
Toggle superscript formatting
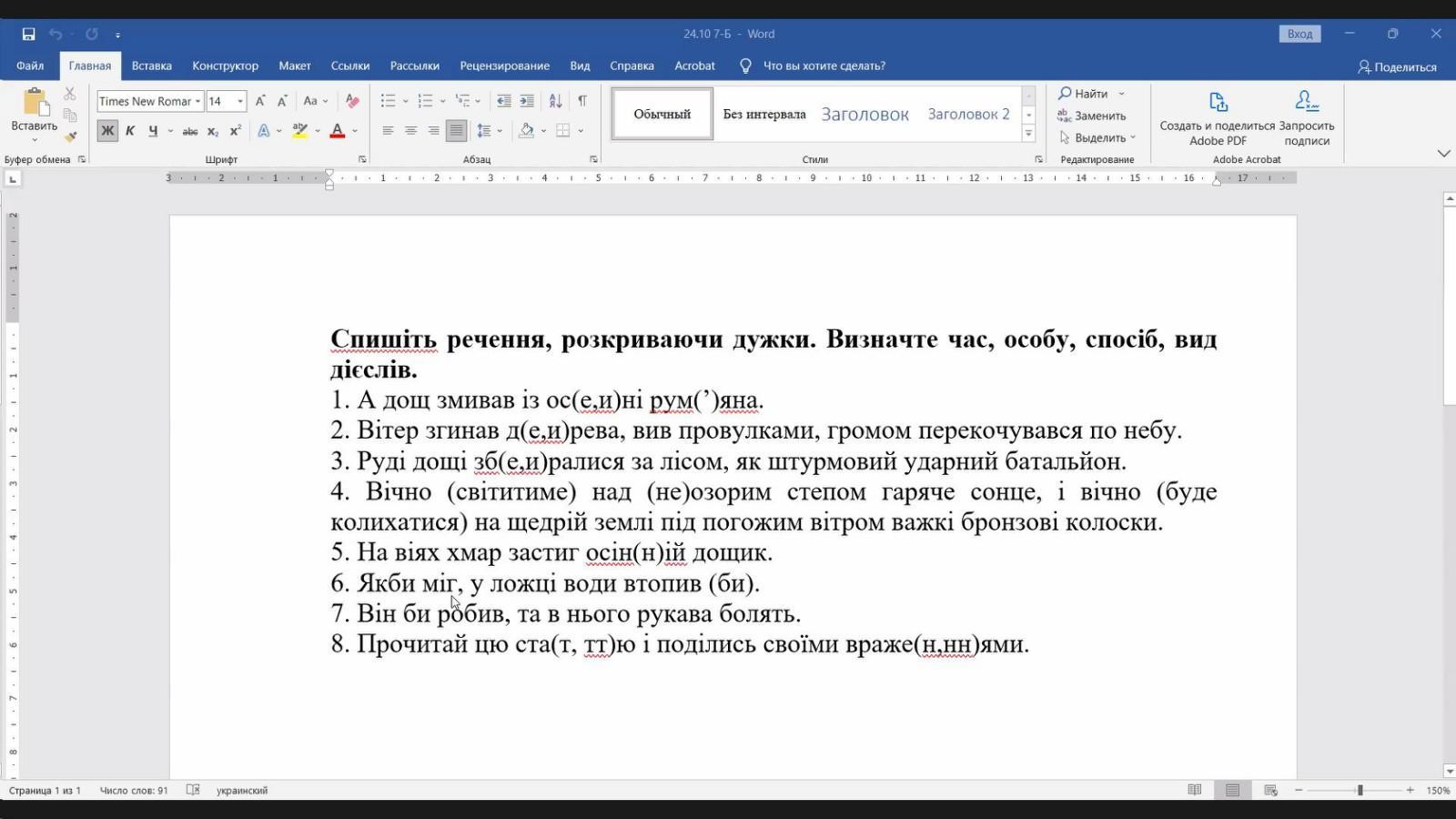click(x=235, y=131)
